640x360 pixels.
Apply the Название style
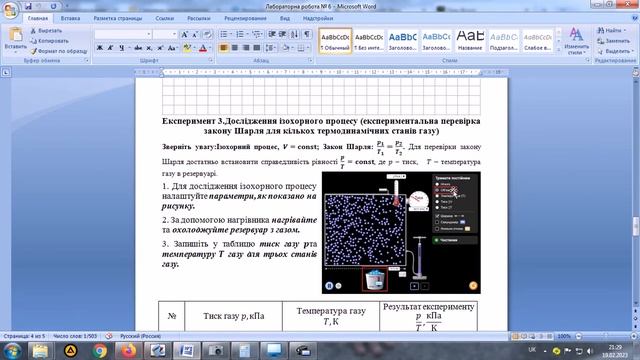470,41
